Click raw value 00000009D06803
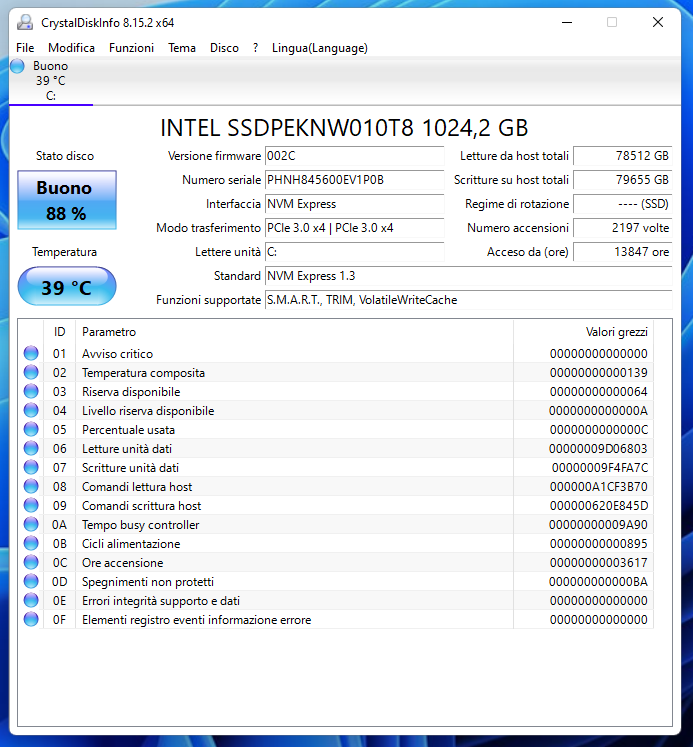The height and width of the screenshot is (747, 693). 598,449
